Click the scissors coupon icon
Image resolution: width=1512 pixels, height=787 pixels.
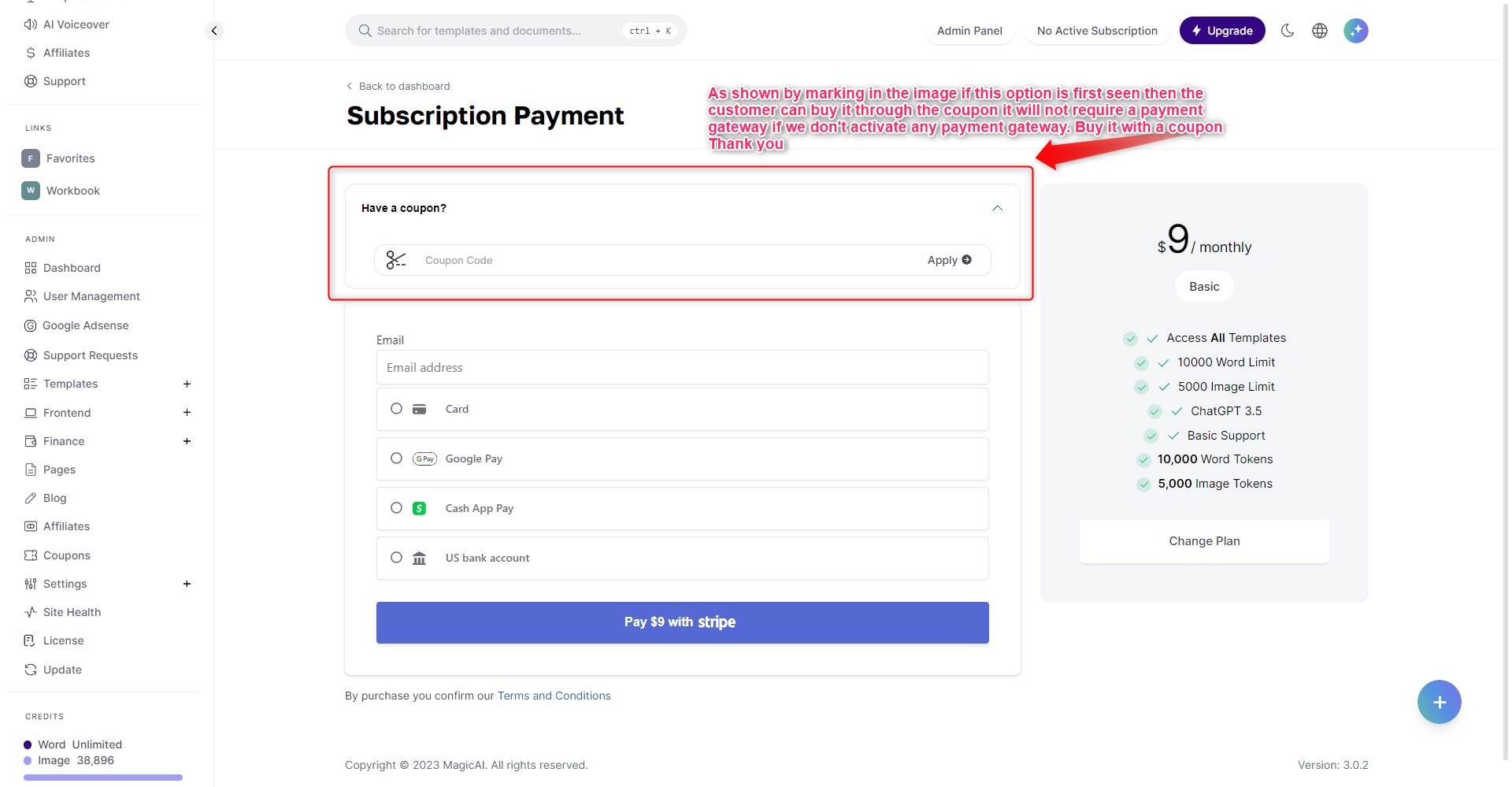396,260
